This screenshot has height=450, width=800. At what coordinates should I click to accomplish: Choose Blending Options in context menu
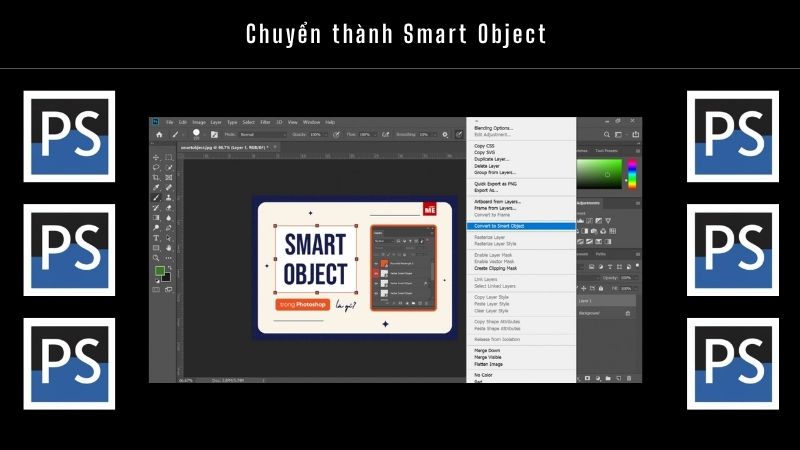coord(493,128)
